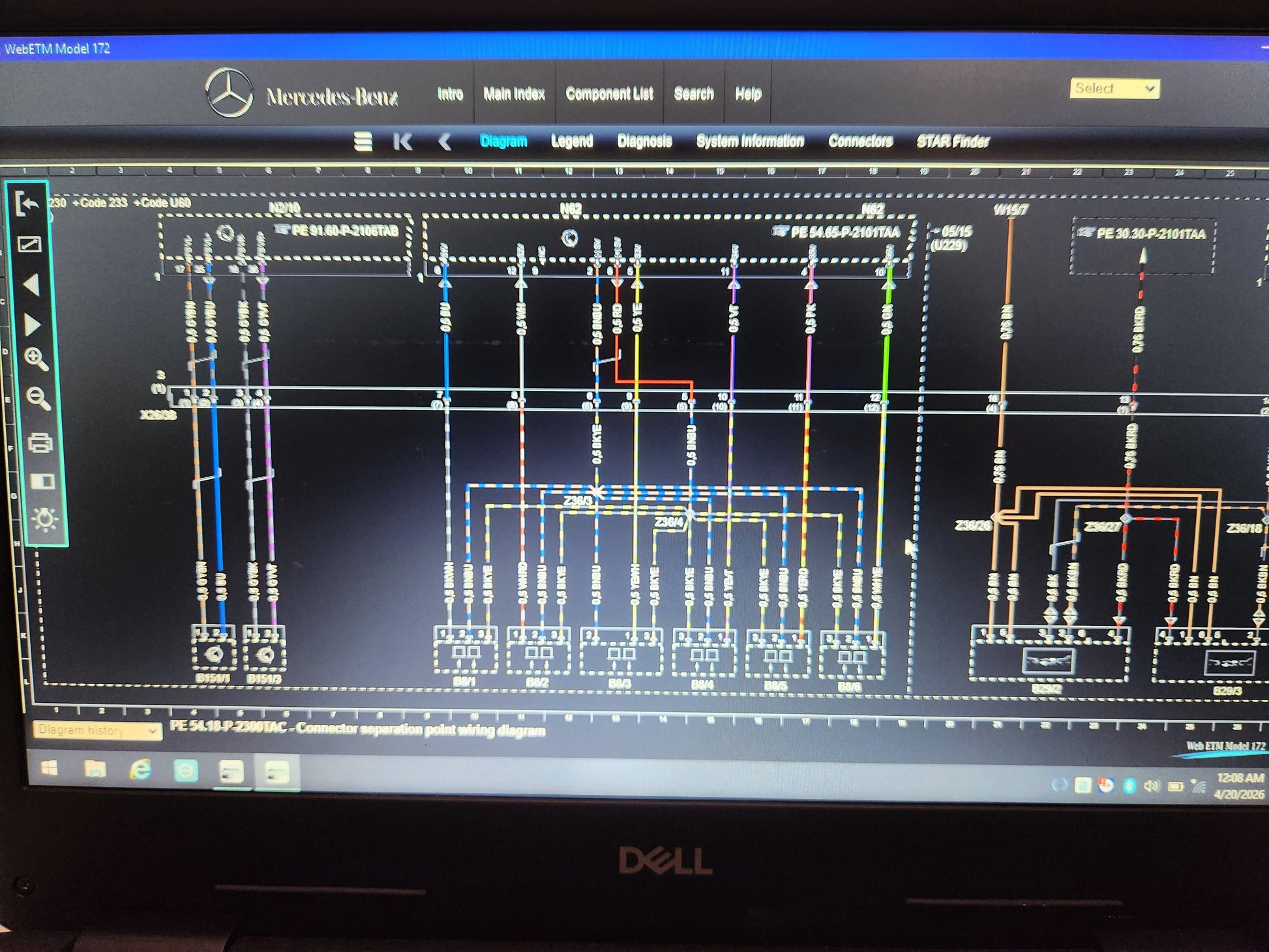
Task: Click the document reference icon beside PE 91.60-P-2105TAB
Action: tap(282, 230)
